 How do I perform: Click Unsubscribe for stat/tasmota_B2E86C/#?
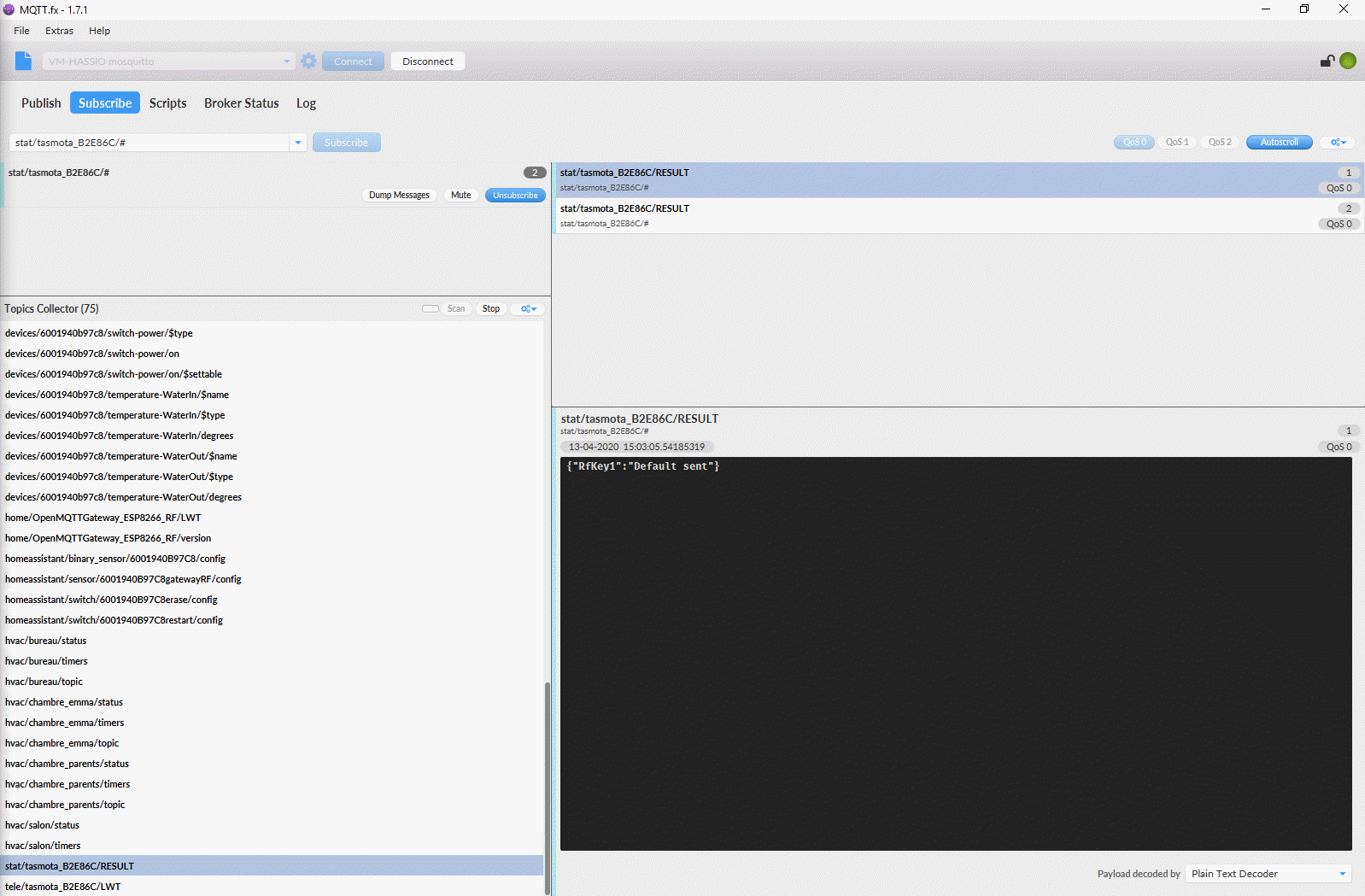[515, 196]
